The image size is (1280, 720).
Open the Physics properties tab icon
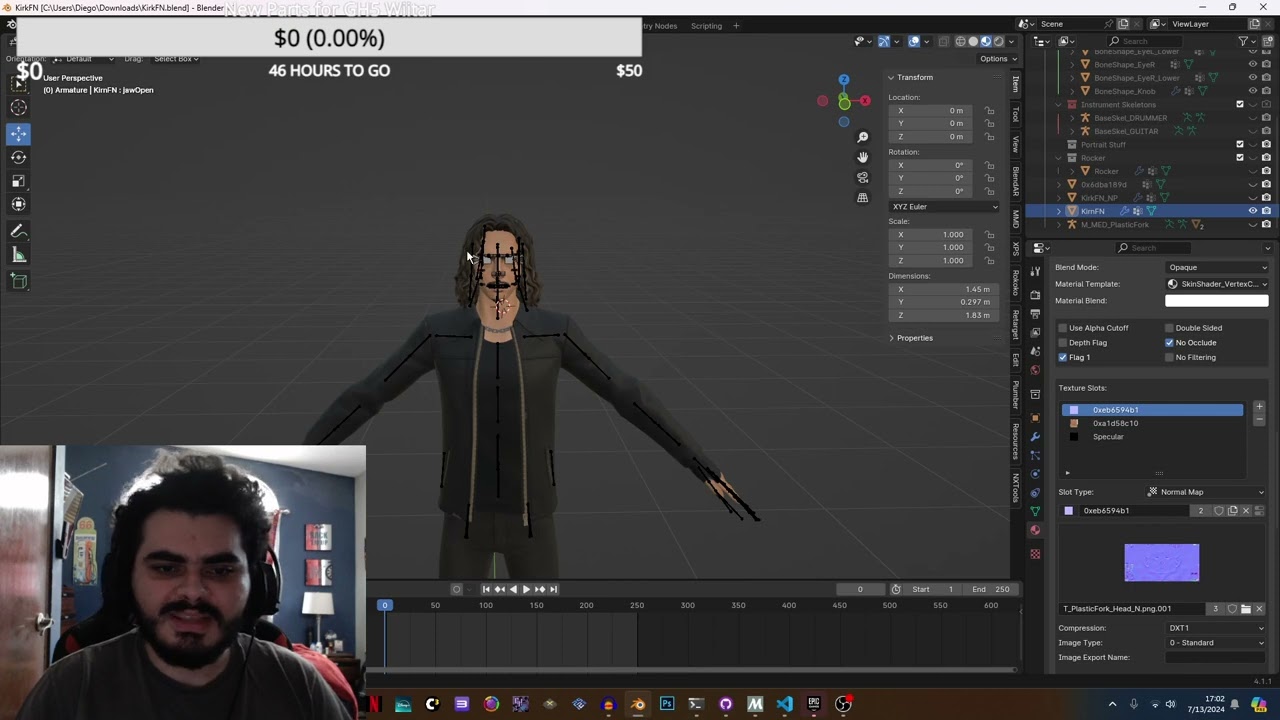[1035, 474]
